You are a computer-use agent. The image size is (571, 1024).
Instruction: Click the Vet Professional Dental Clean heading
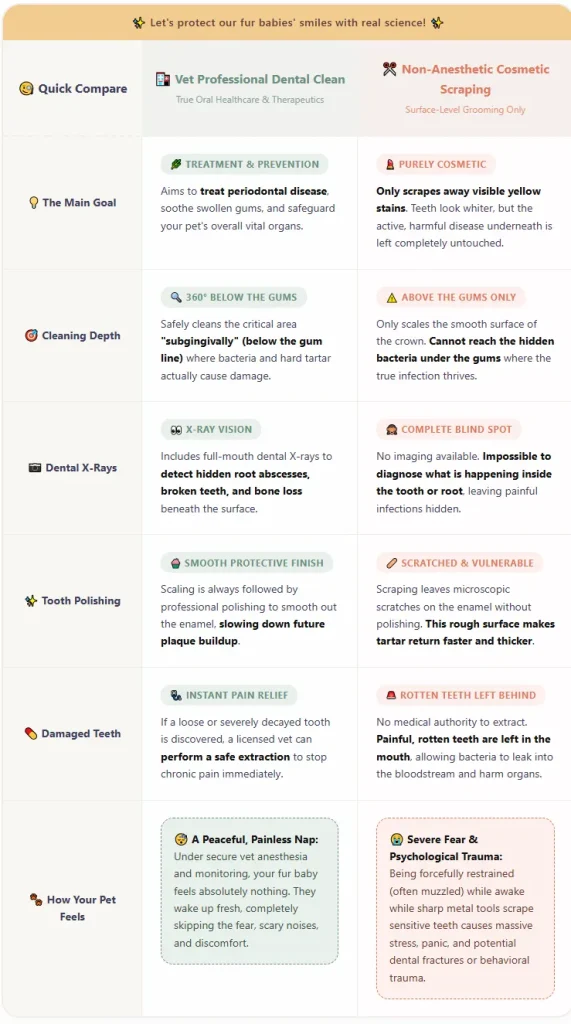click(x=259, y=79)
